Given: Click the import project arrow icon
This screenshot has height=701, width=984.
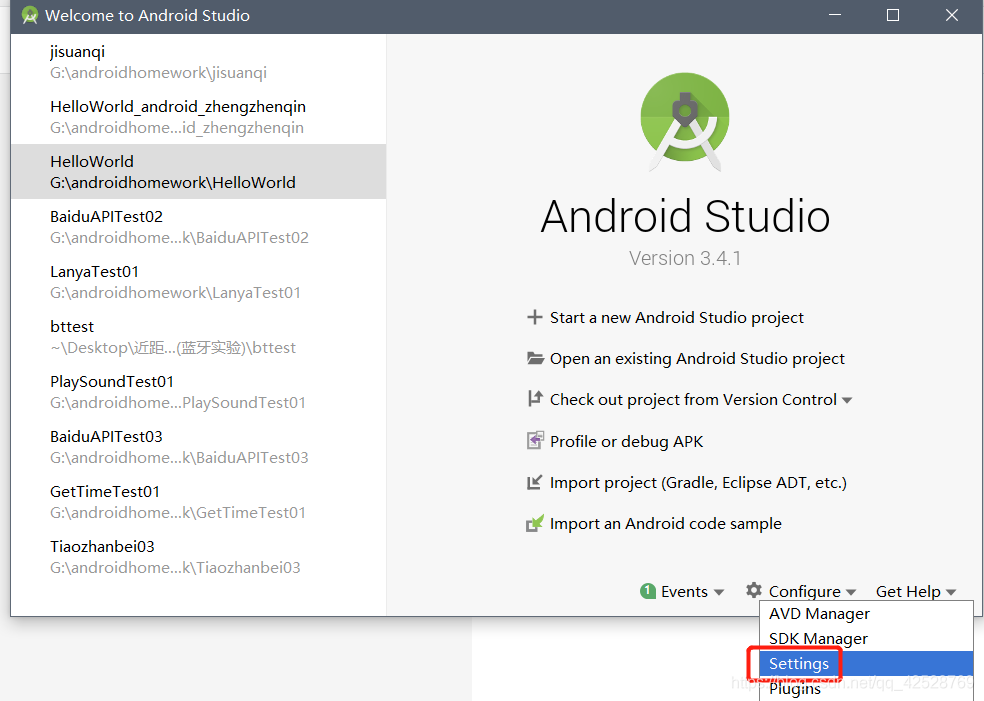Looking at the screenshot, I should [x=535, y=482].
